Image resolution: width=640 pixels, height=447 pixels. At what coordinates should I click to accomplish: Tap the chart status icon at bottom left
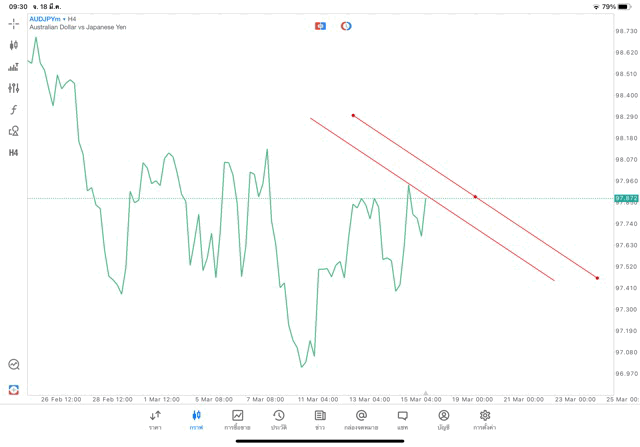pos(14,365)
